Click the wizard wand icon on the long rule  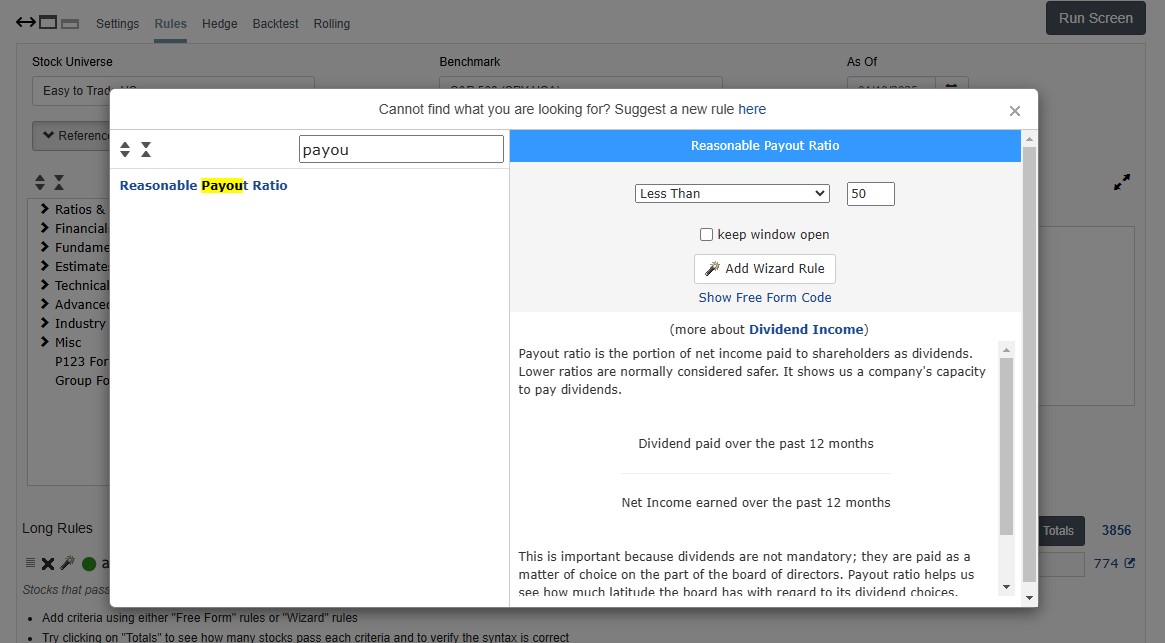[67, 564]
